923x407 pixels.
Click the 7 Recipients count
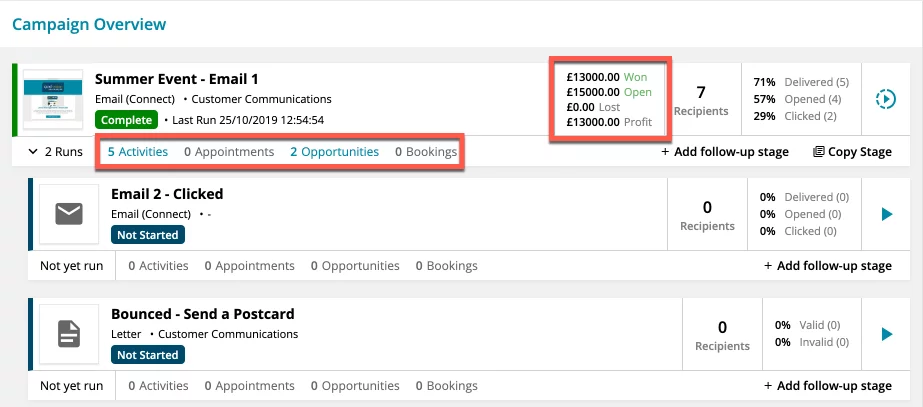pos(700,100)
